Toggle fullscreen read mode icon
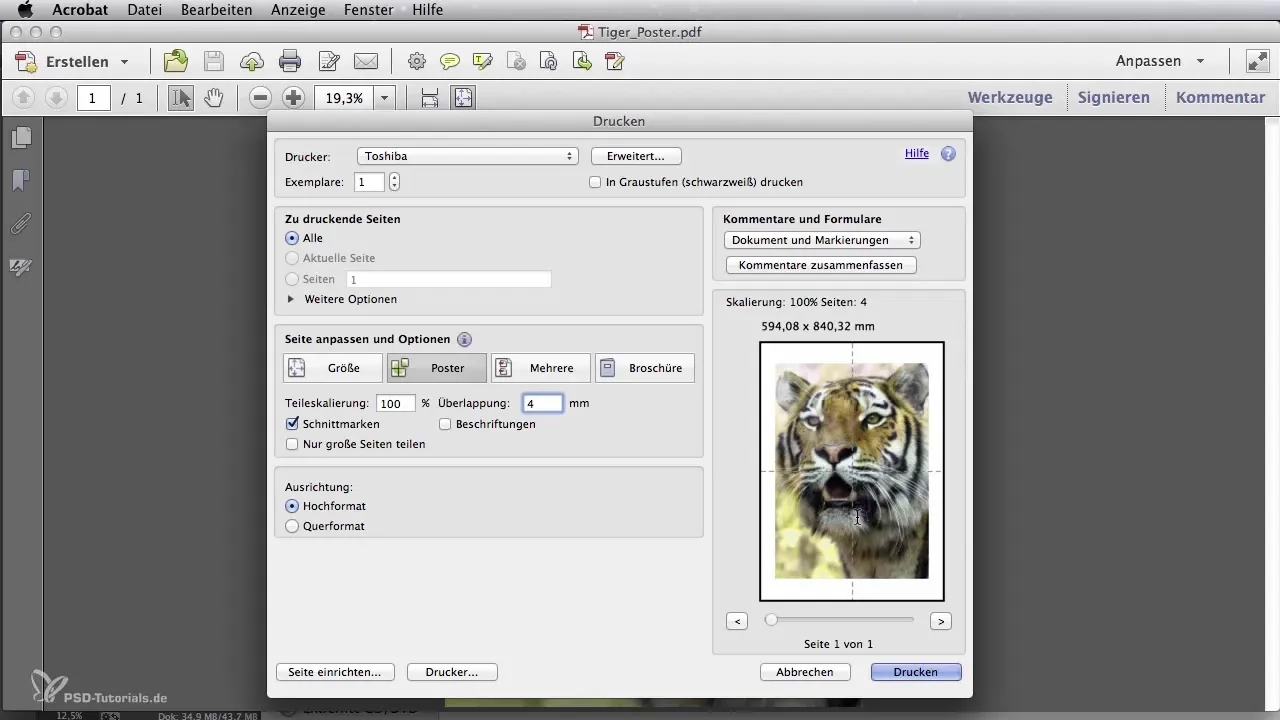This screenshot has width=1280, height=720. pos(1258,62)
